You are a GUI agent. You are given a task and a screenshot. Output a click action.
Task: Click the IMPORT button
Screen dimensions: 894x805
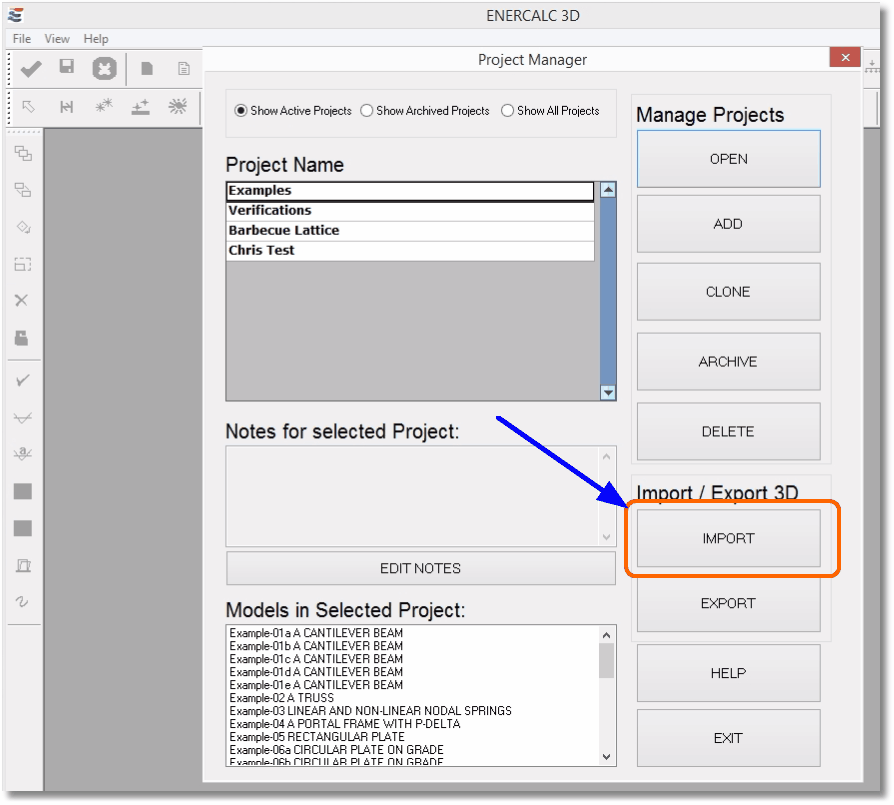(x=728, y=539)
